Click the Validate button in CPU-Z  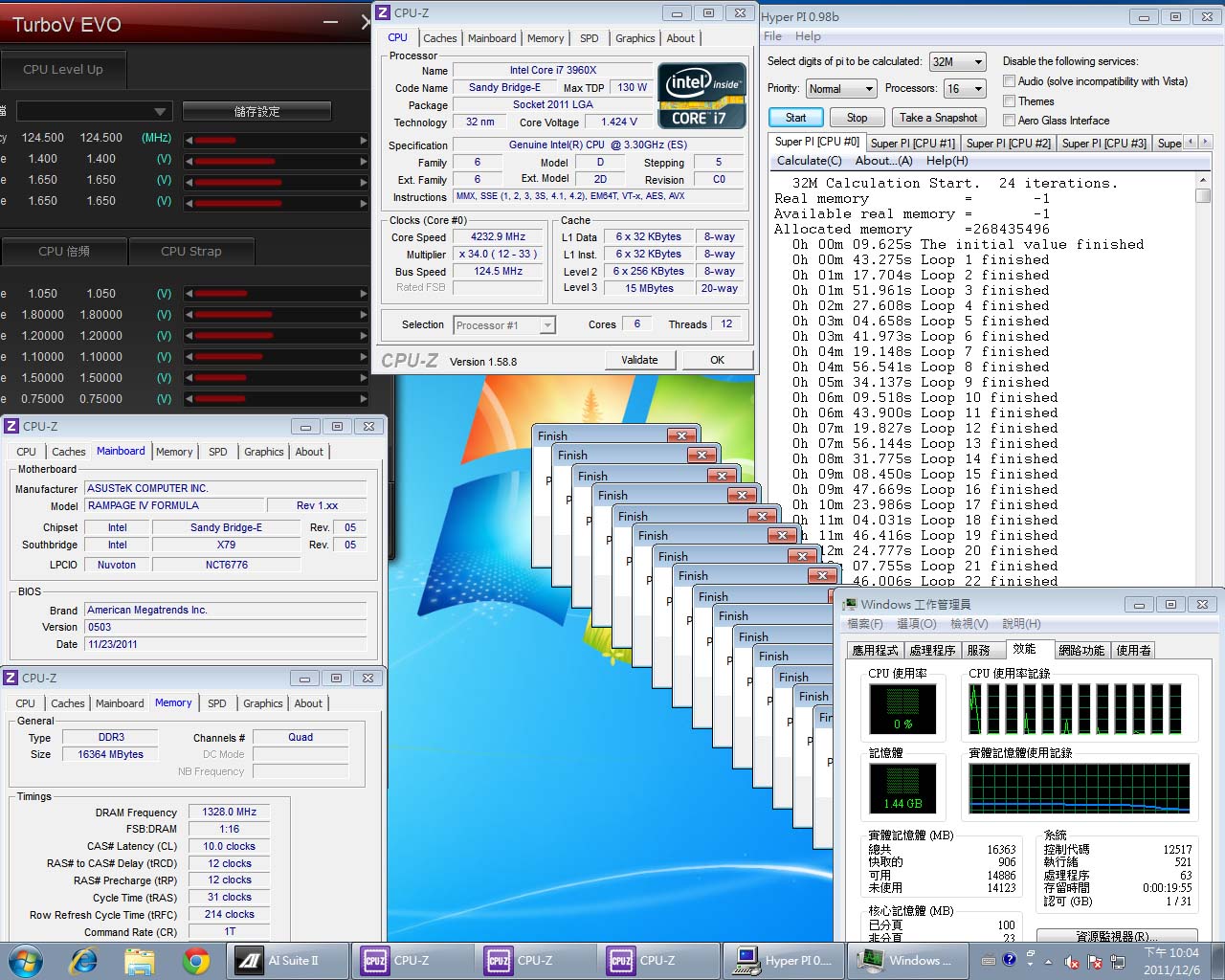point(640,360)
